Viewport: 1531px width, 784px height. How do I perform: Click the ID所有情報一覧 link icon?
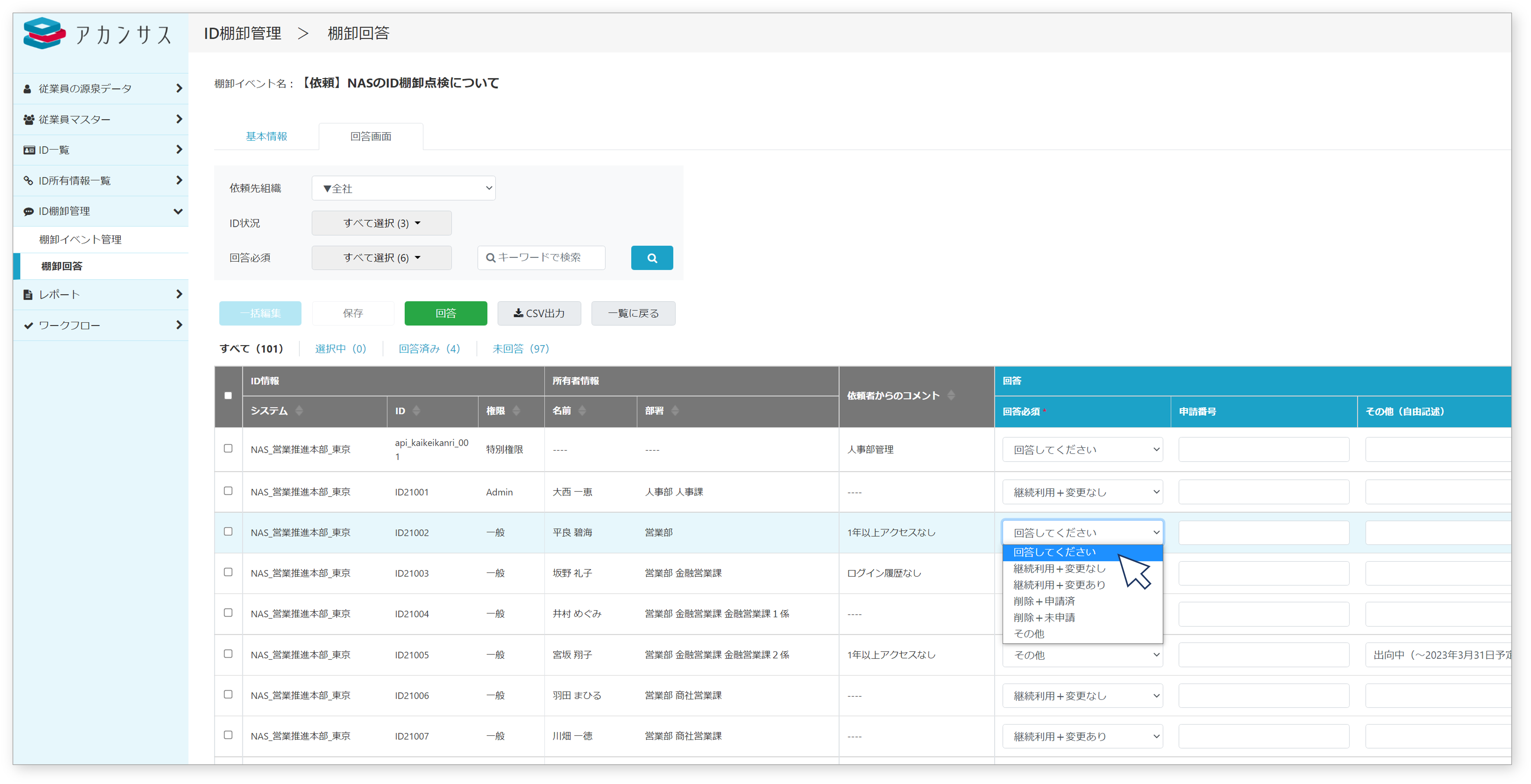click(28, 181)
